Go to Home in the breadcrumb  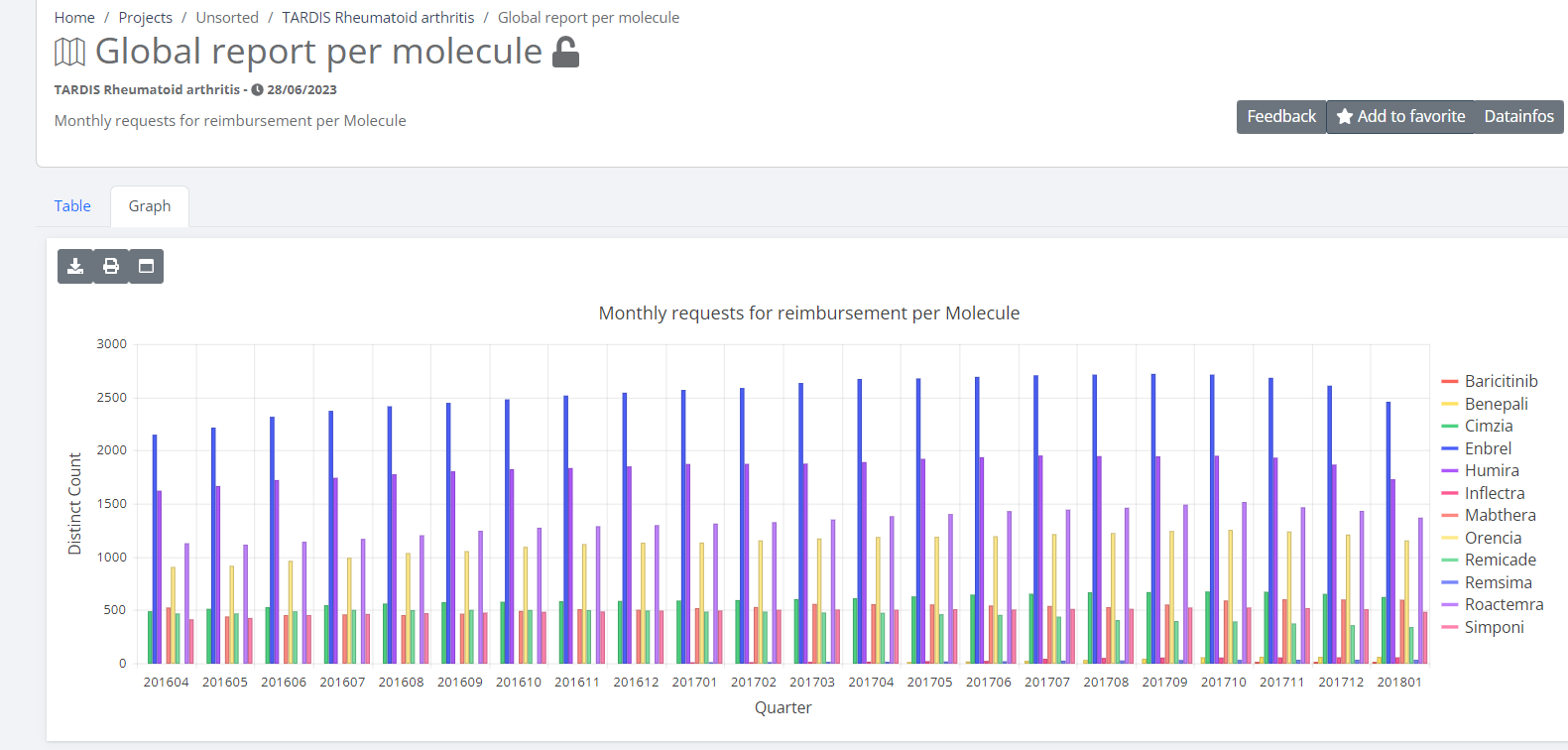point(74,18)
